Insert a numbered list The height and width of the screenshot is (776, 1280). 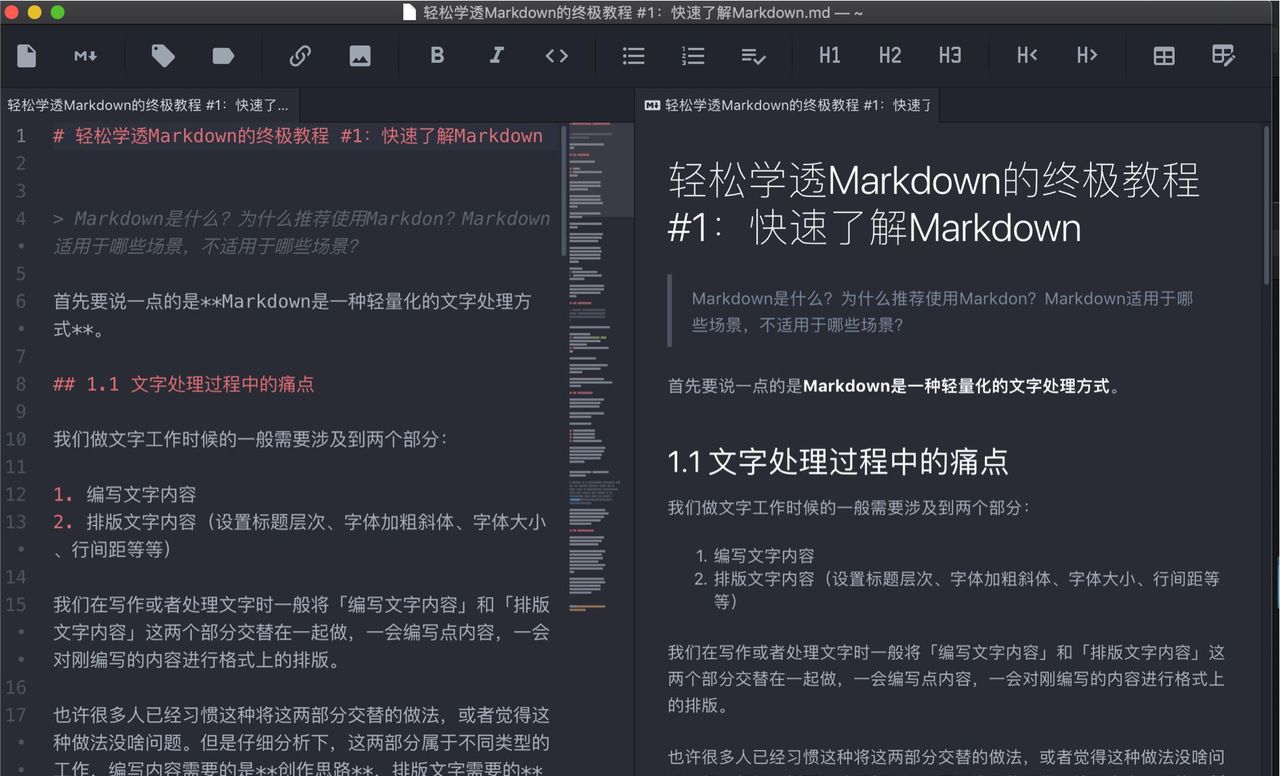[693, 55]
